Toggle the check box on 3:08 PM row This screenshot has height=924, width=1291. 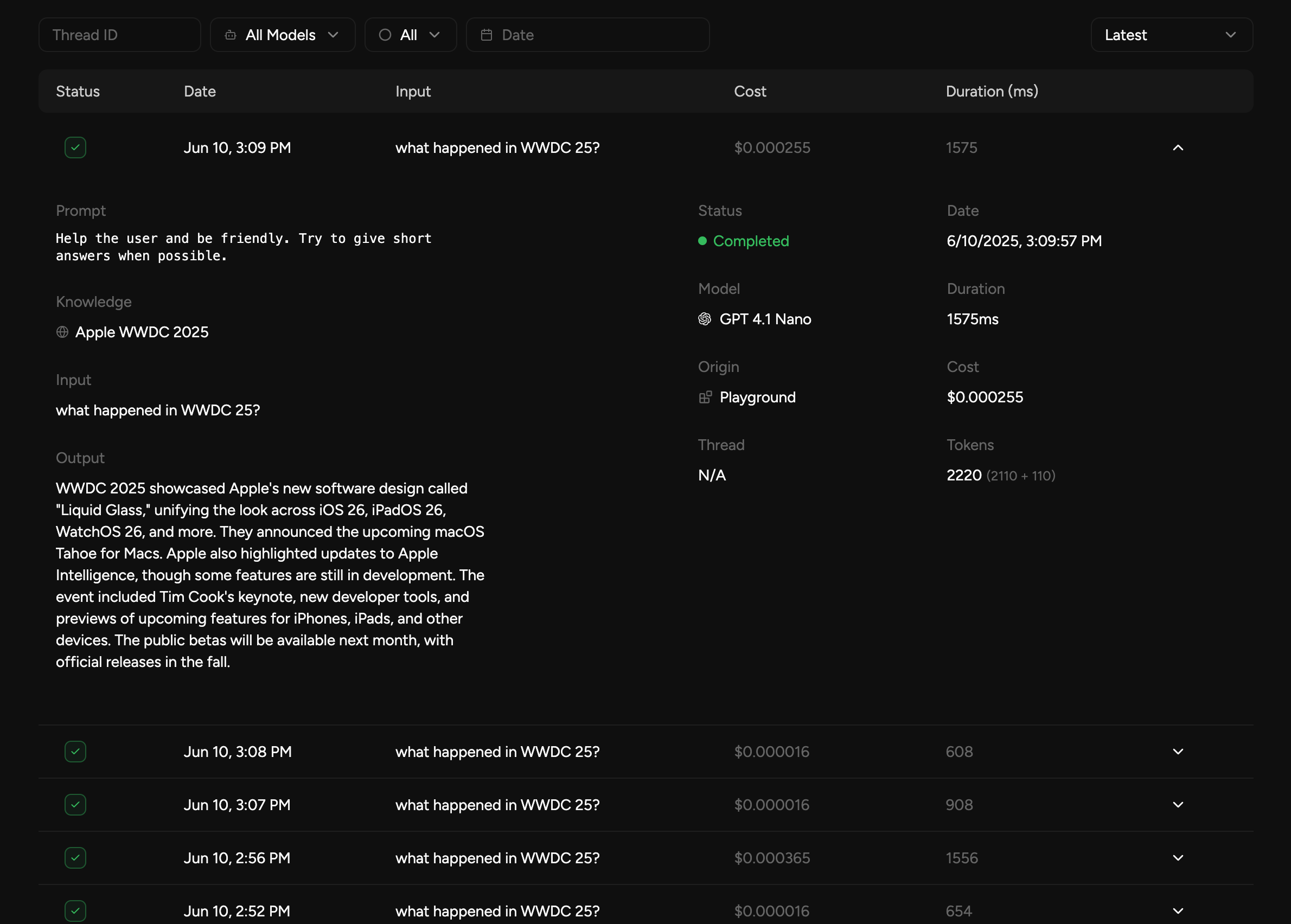coord(75,752)
